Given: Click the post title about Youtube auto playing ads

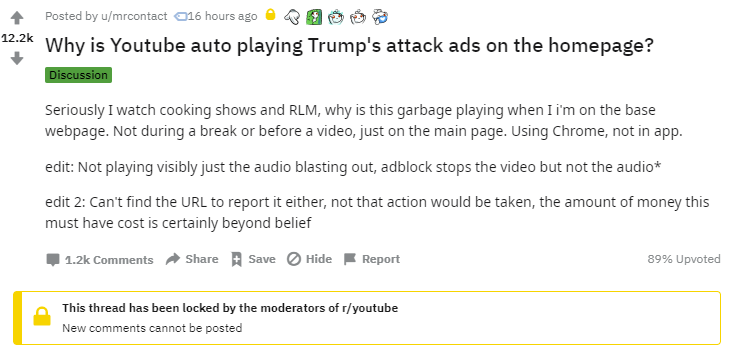Looking at the screenshot, I should [x=349, y=46].
